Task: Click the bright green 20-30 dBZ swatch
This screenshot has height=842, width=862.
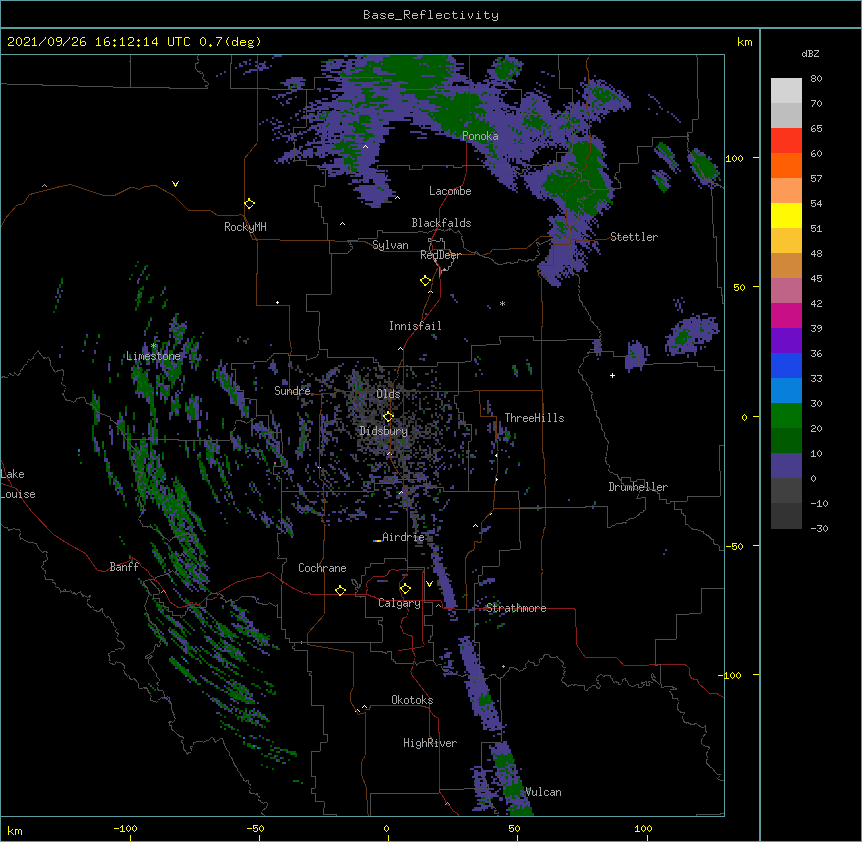Action: [x=786, y=416]
